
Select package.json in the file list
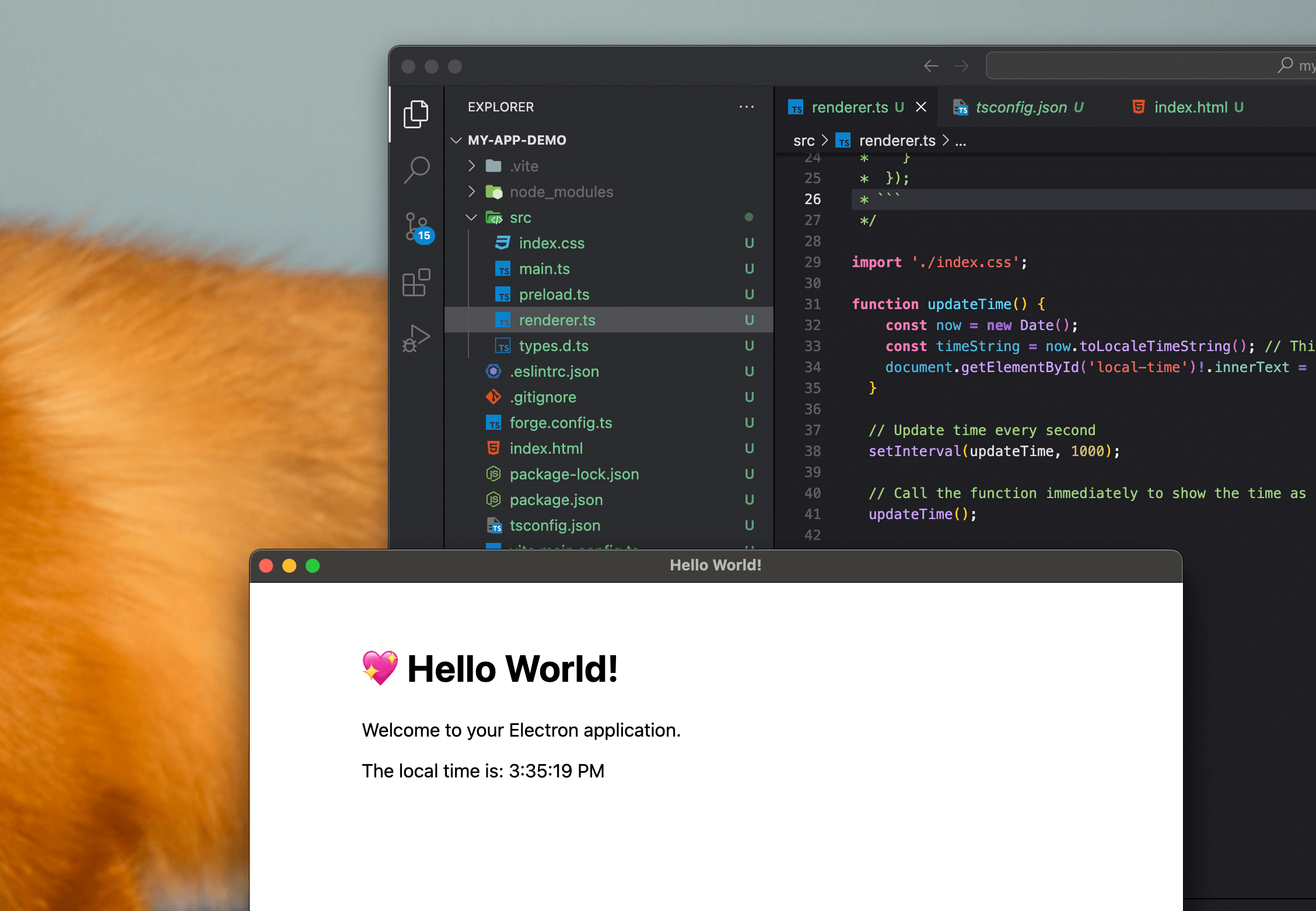pyautogui.click(x=556, y=500)
